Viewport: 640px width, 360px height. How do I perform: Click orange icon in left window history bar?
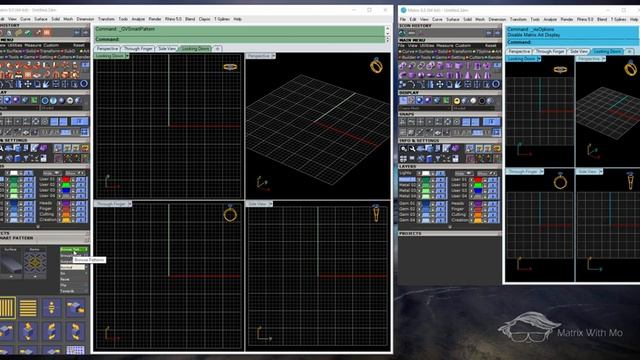[x=47, y=33]
